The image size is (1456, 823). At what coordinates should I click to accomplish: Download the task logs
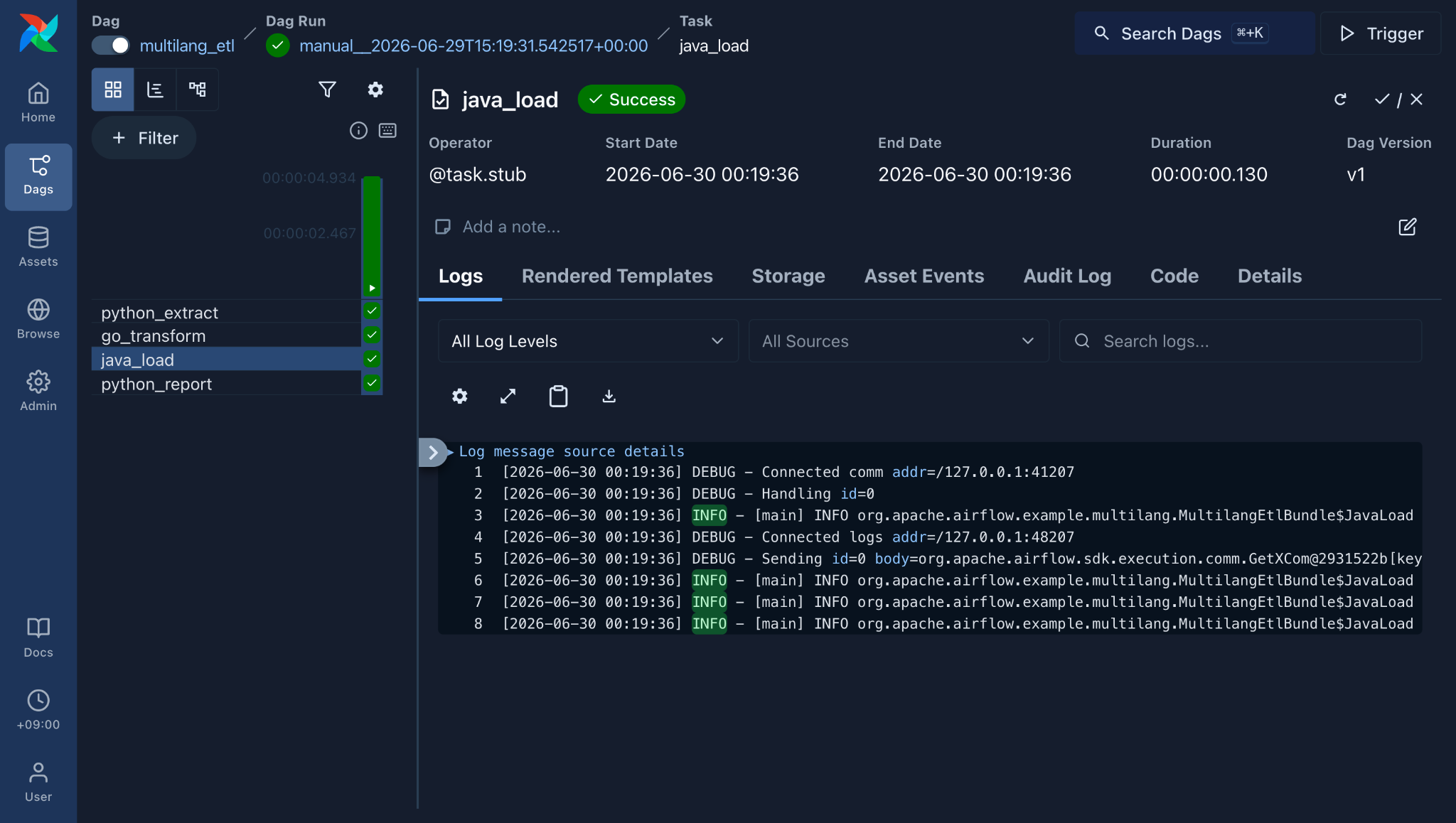point(609,396)
